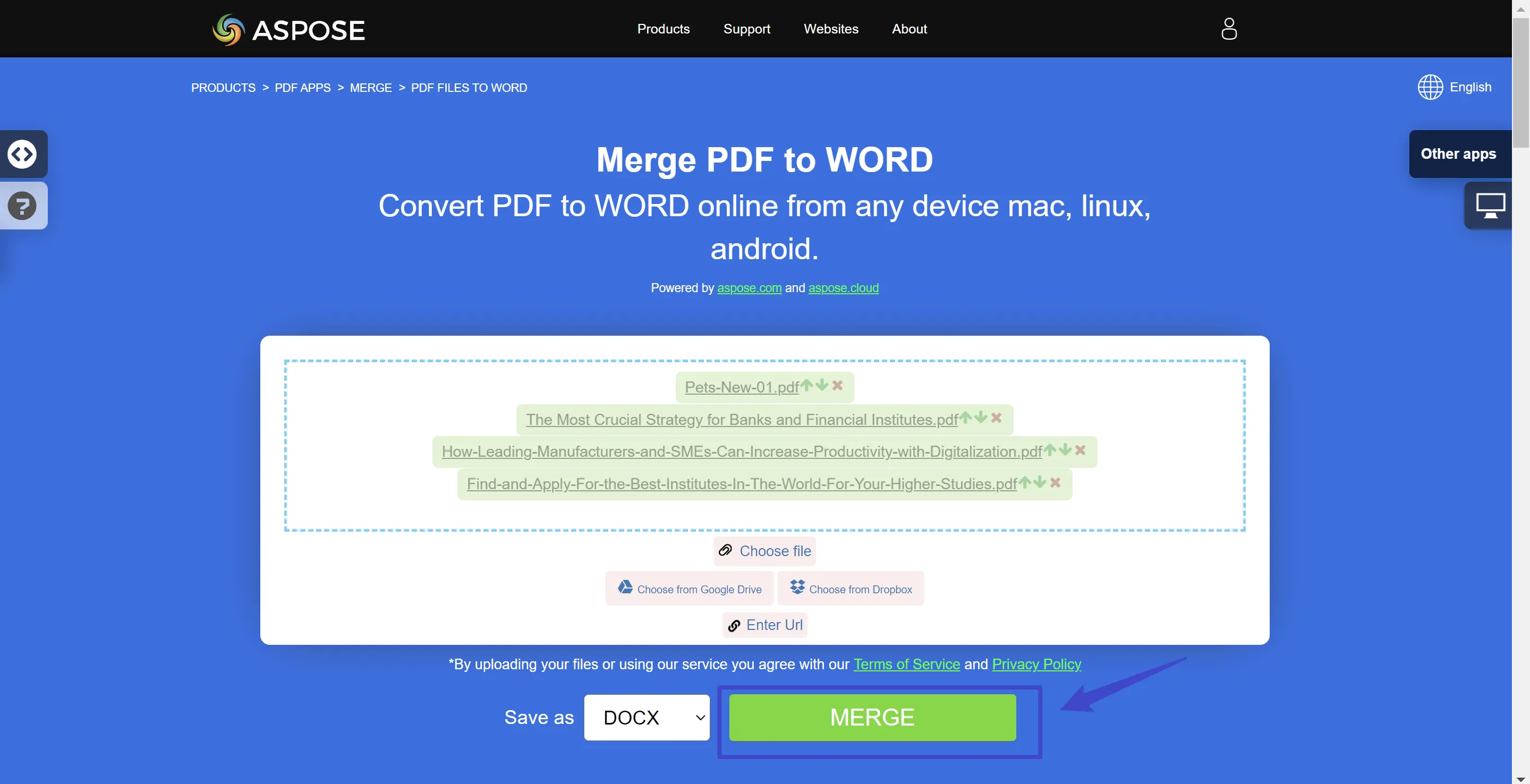Click the Terms of Service link
Viewport: 1530px width, 784px height.
pos(906,663)
